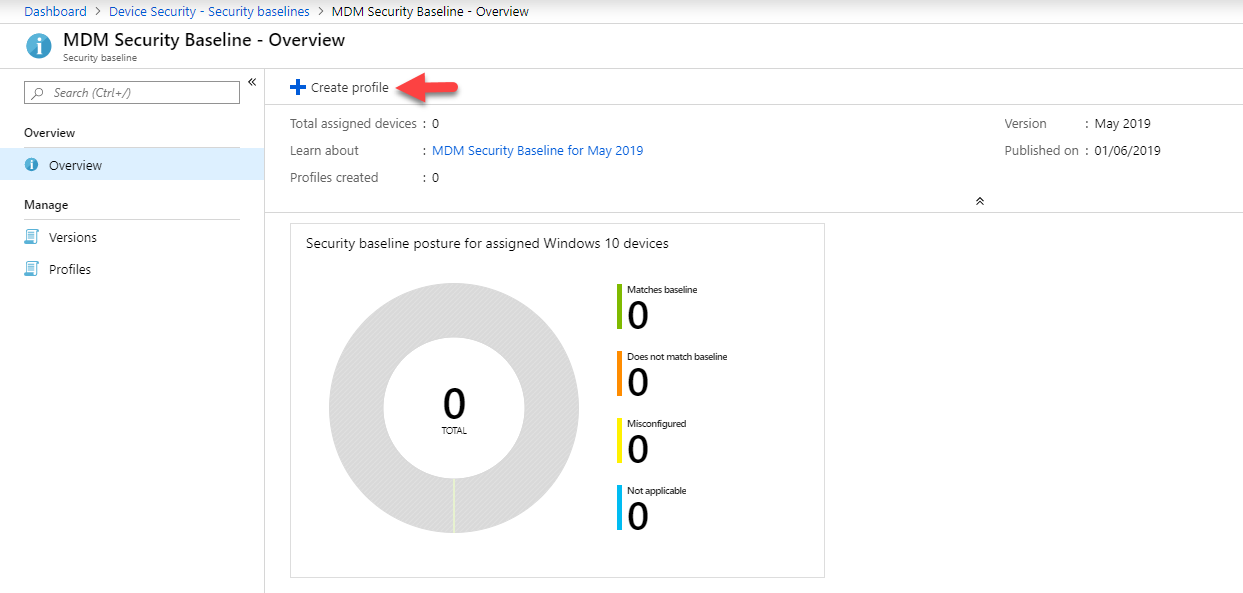Click the Profiles document icon in sidebar
This screenshot has height=593, width=1243.
tap(31, 269)
